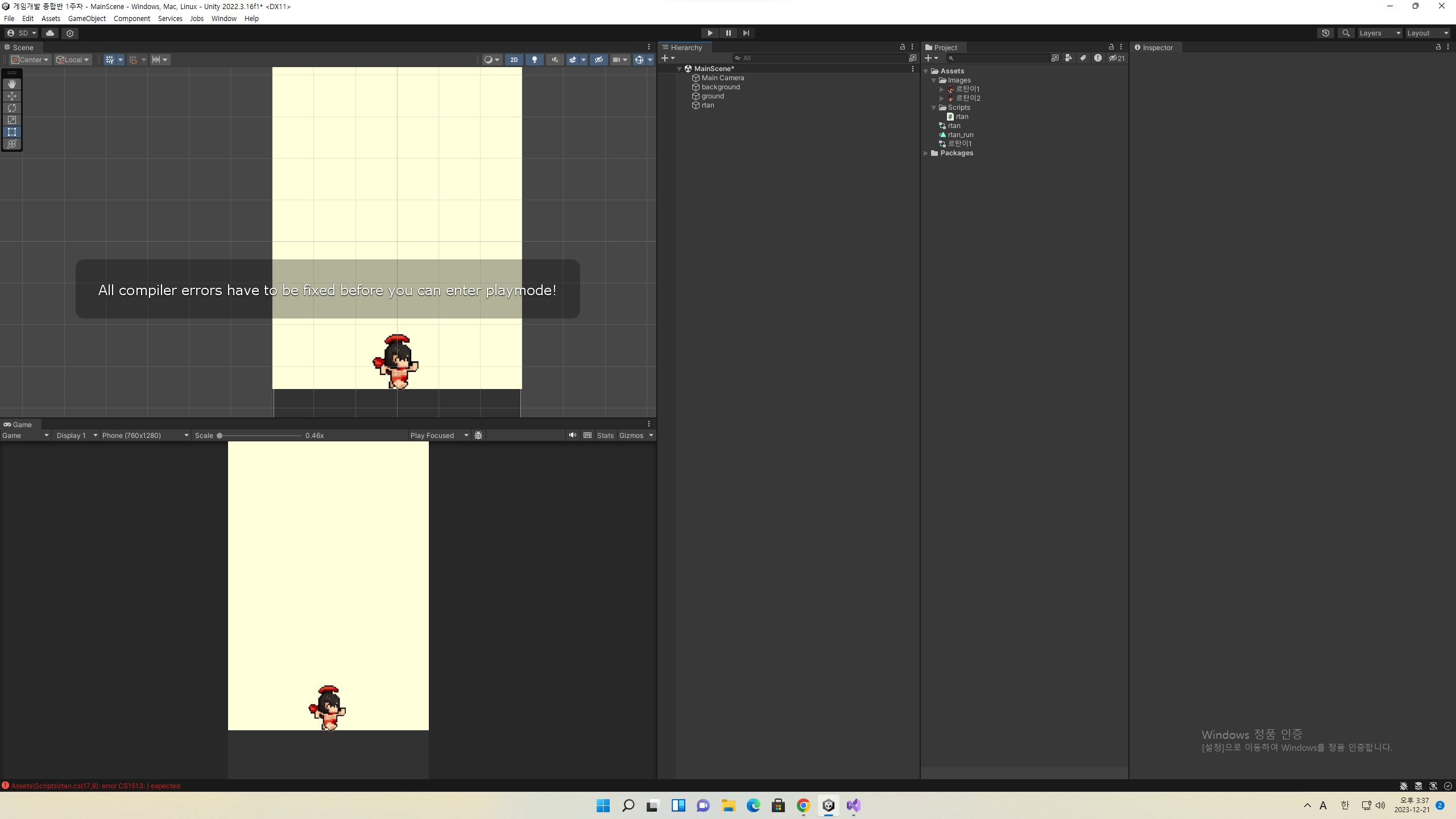Toggle Game view Gizmos button
Image resolution: width=1456 pixels, height=819 pixels.
(x=631, y=436)
